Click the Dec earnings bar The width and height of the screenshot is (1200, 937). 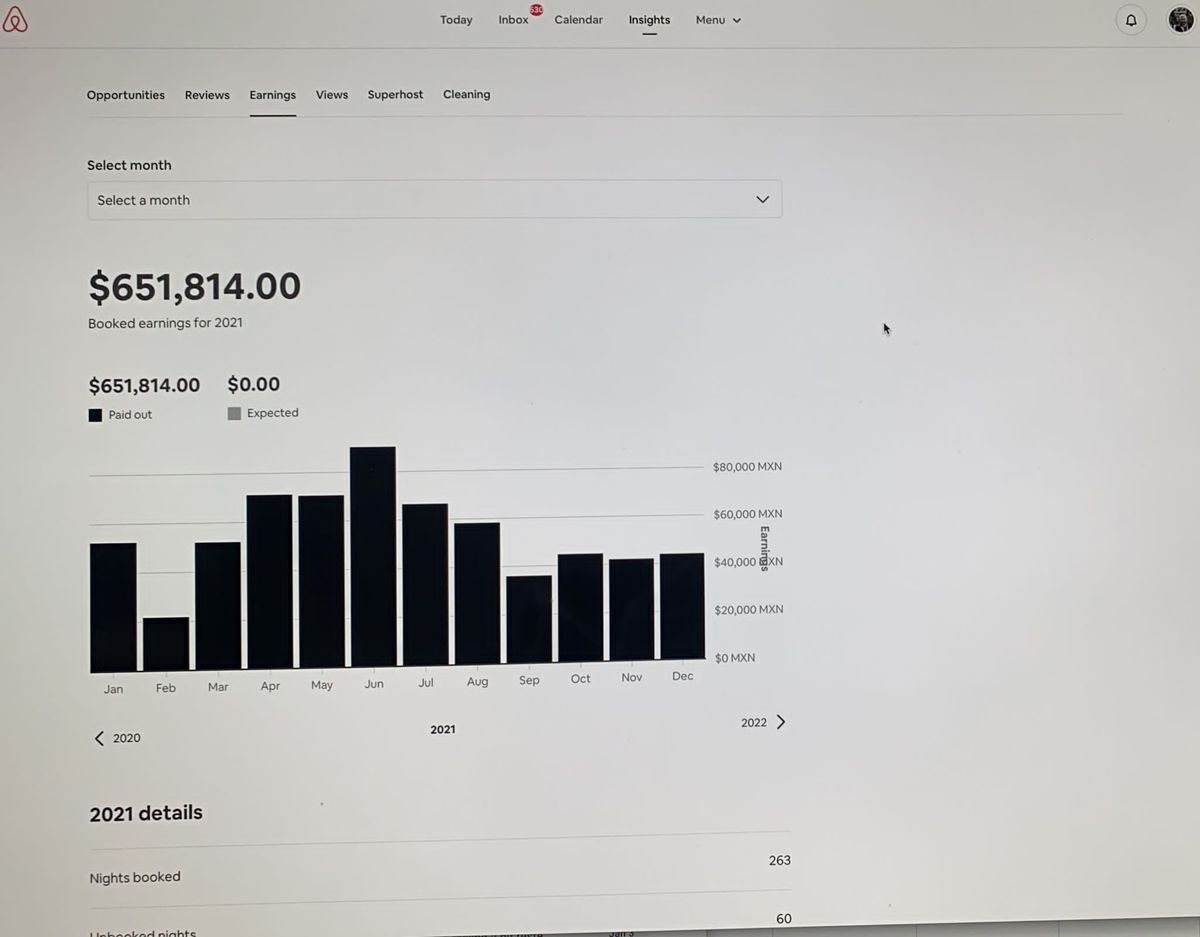coord(683,607)
